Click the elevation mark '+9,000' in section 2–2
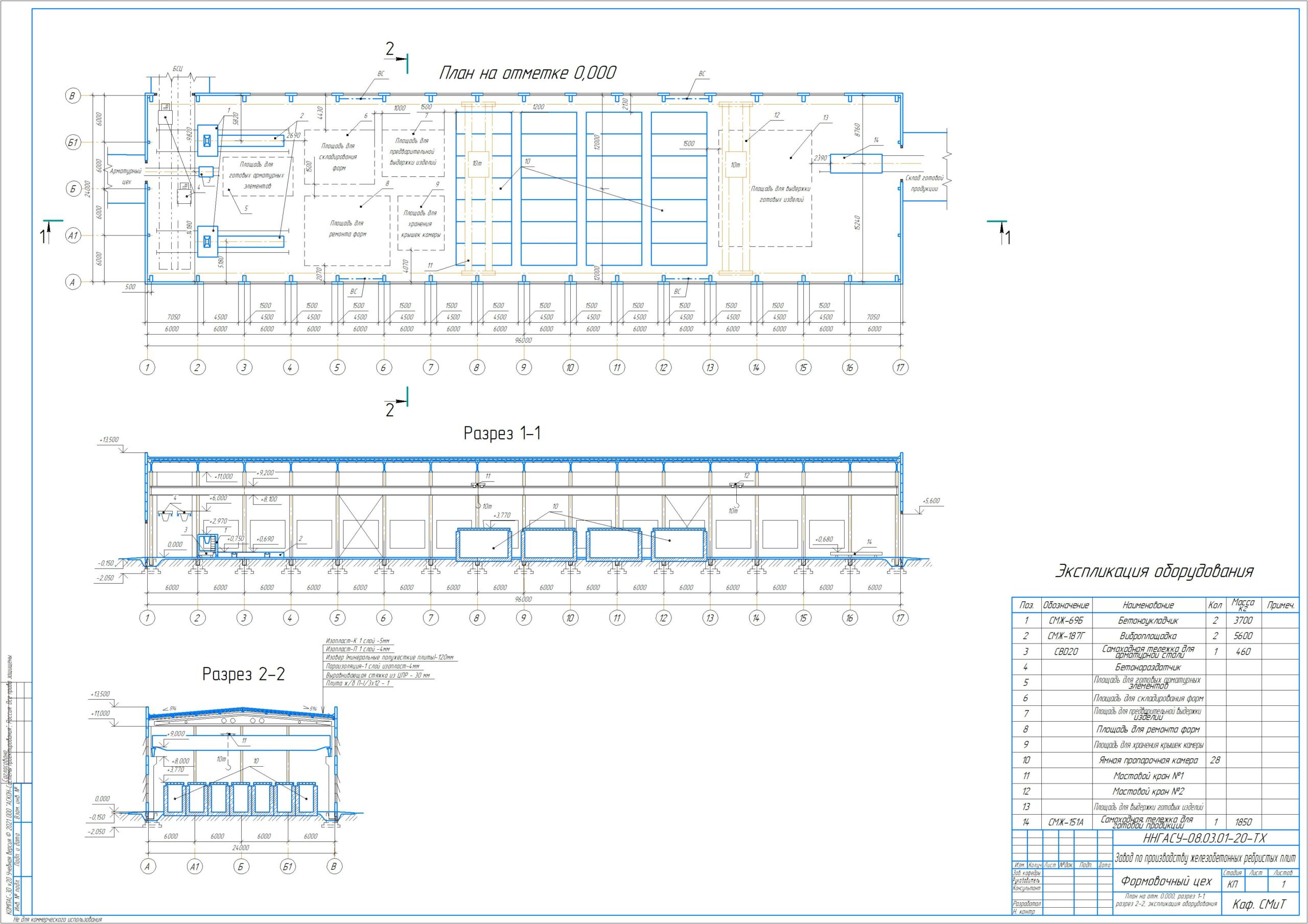 click(x=175, y=733)
